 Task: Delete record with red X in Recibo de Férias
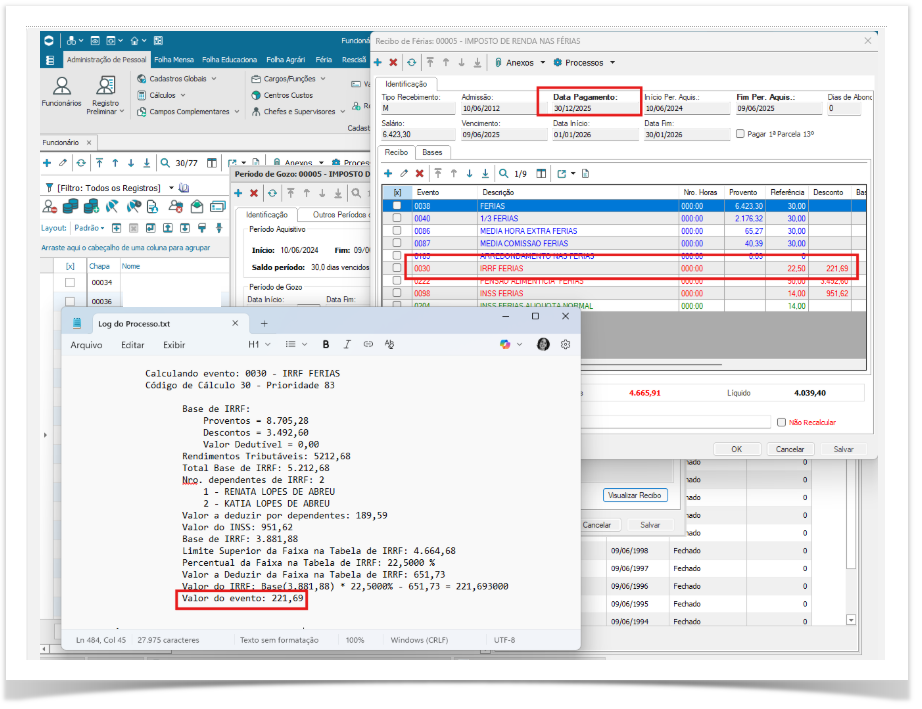click(393, 63)
